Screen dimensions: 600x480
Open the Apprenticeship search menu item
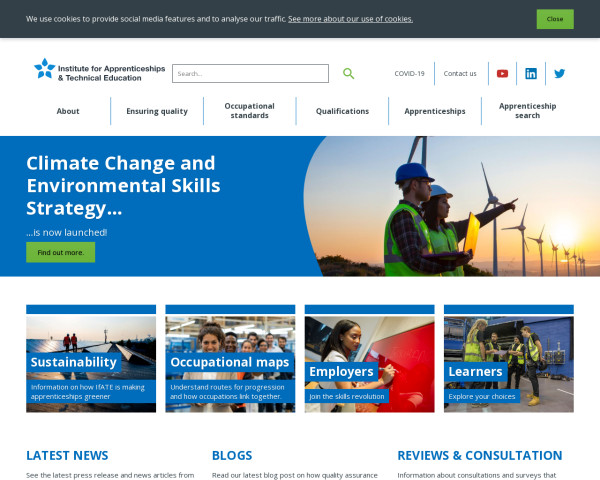pos(527,111)
